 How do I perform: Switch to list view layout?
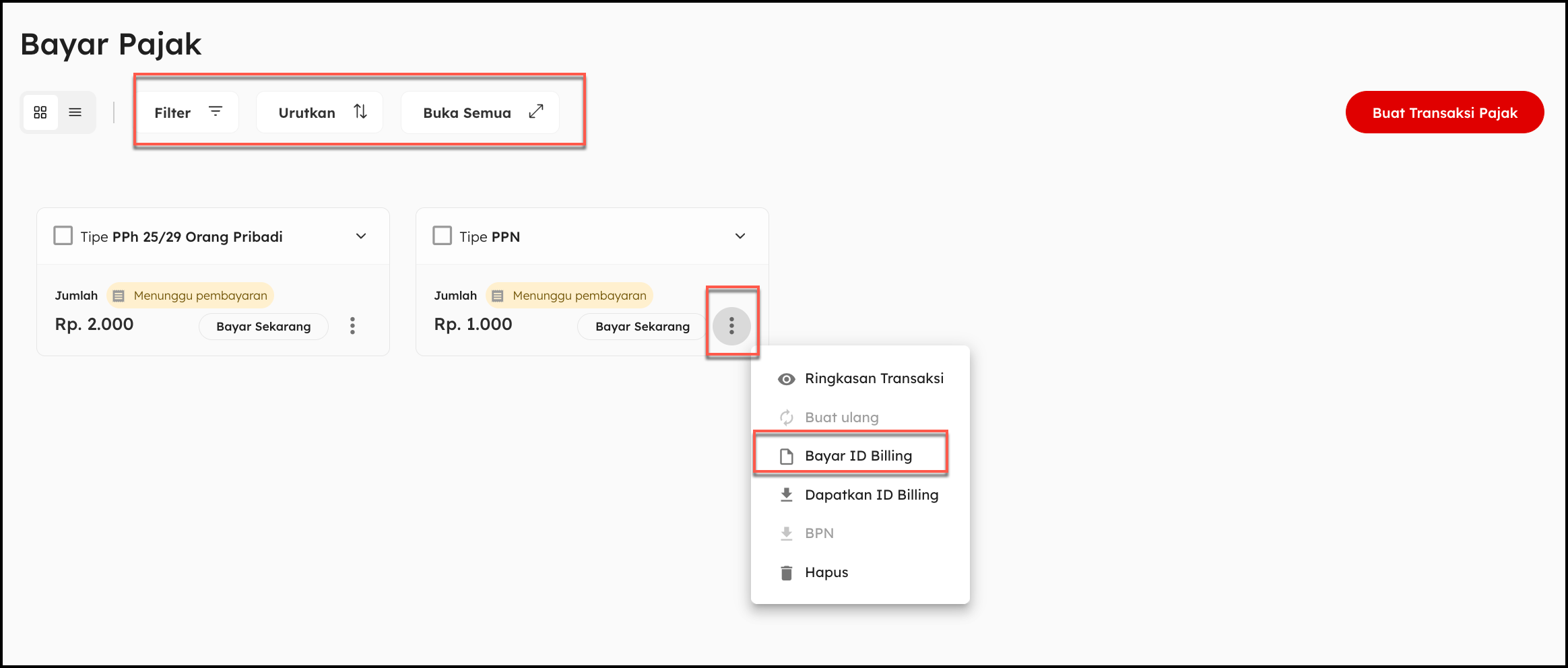click(x=75, y=112)
